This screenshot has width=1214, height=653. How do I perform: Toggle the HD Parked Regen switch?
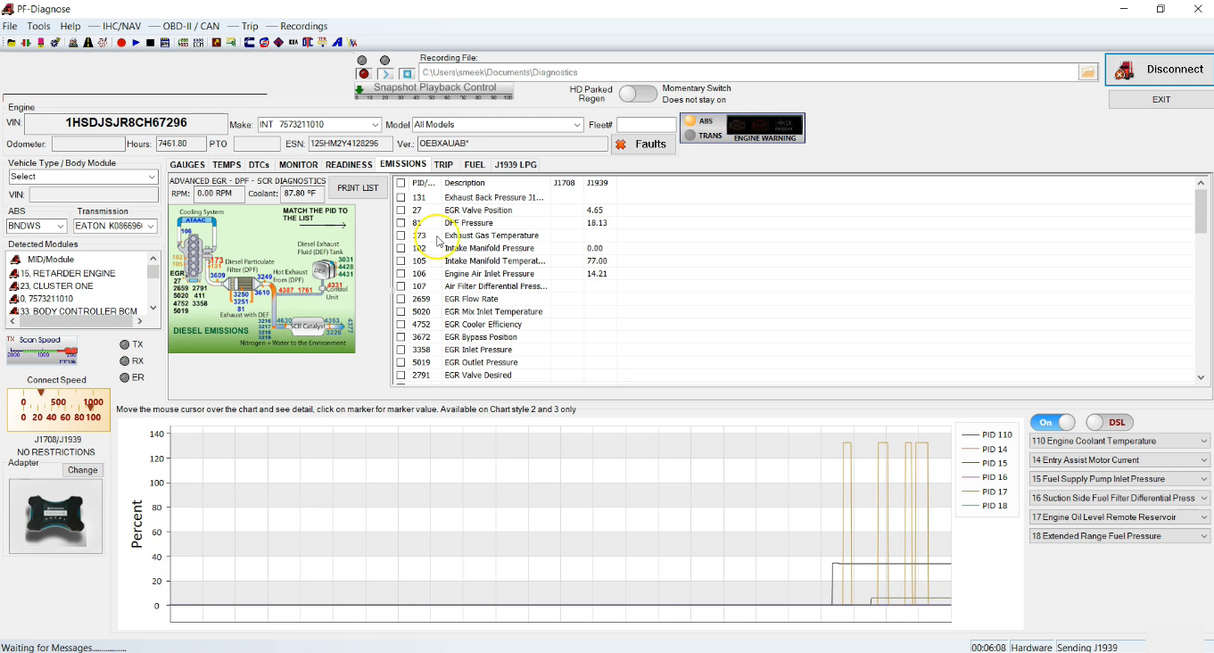coord(637,94)
